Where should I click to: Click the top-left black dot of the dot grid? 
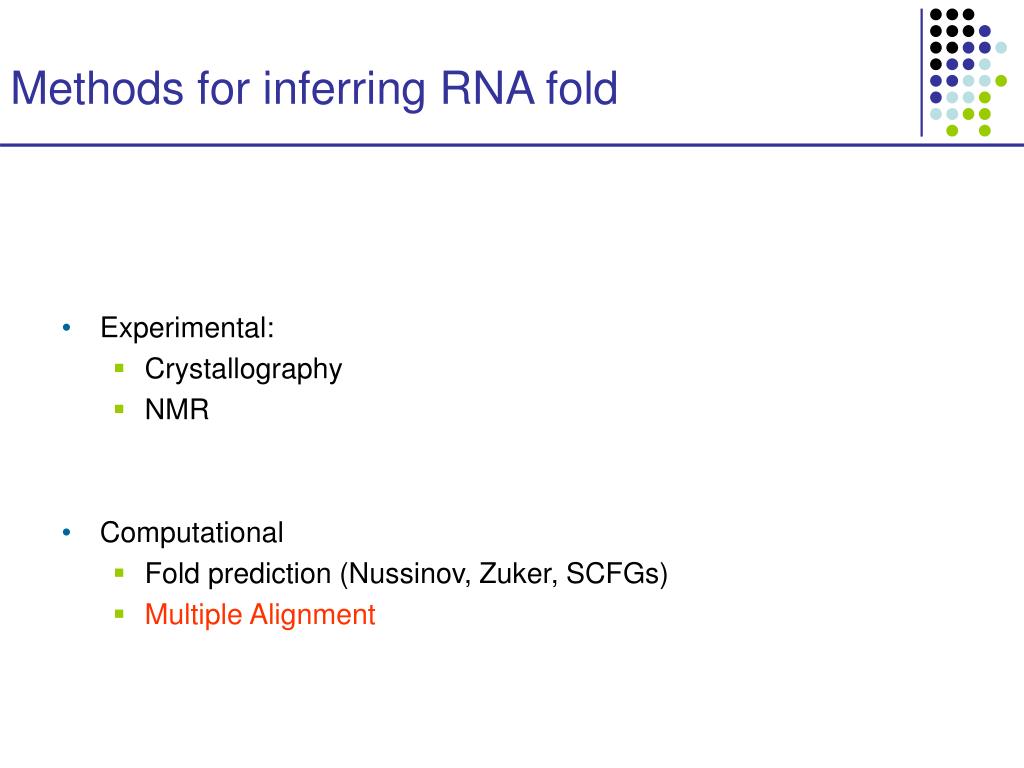coord(936,14)
